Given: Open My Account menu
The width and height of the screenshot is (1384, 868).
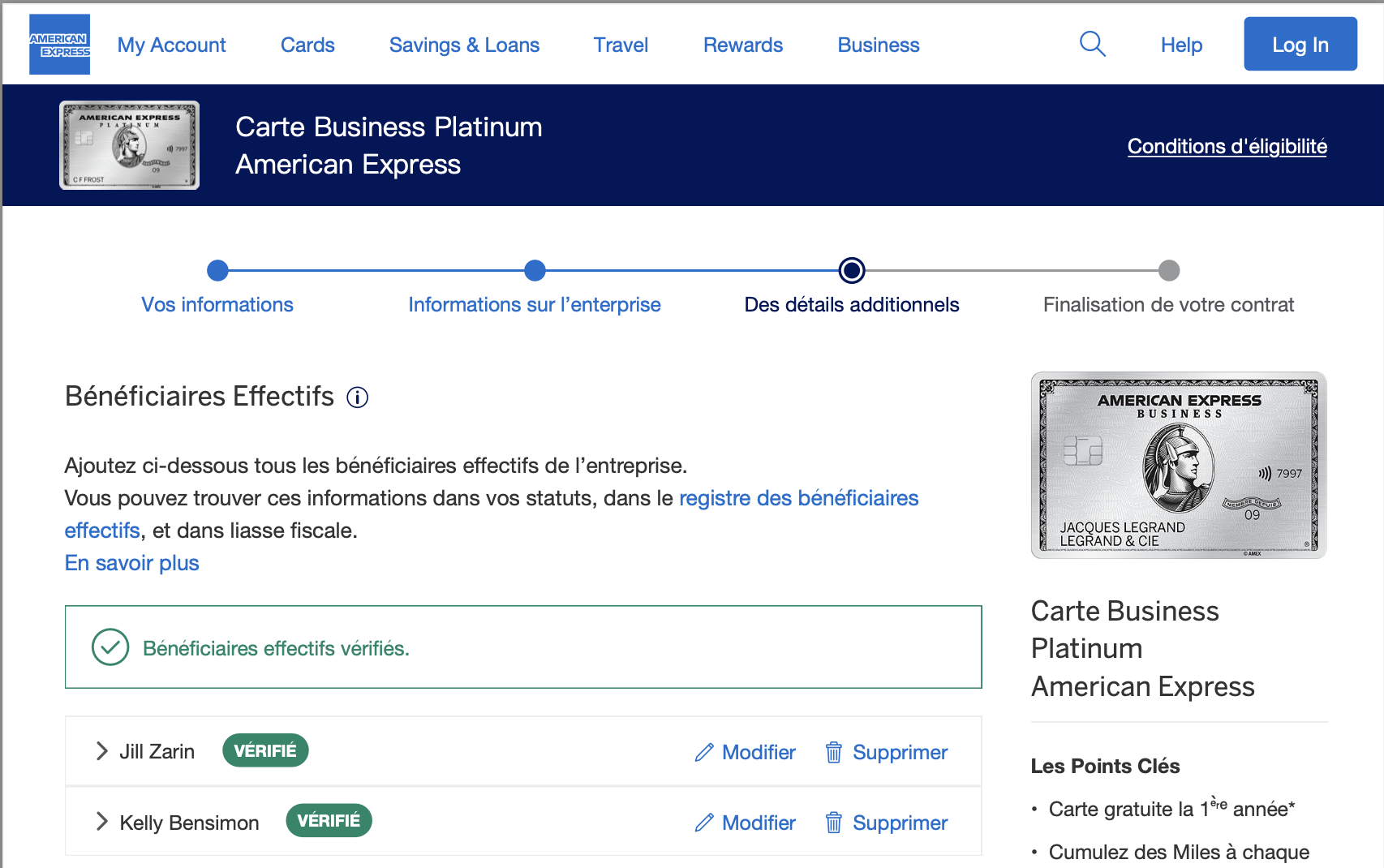Looking at the screenshot, I should pyautogui.click(x=171, y=45).
